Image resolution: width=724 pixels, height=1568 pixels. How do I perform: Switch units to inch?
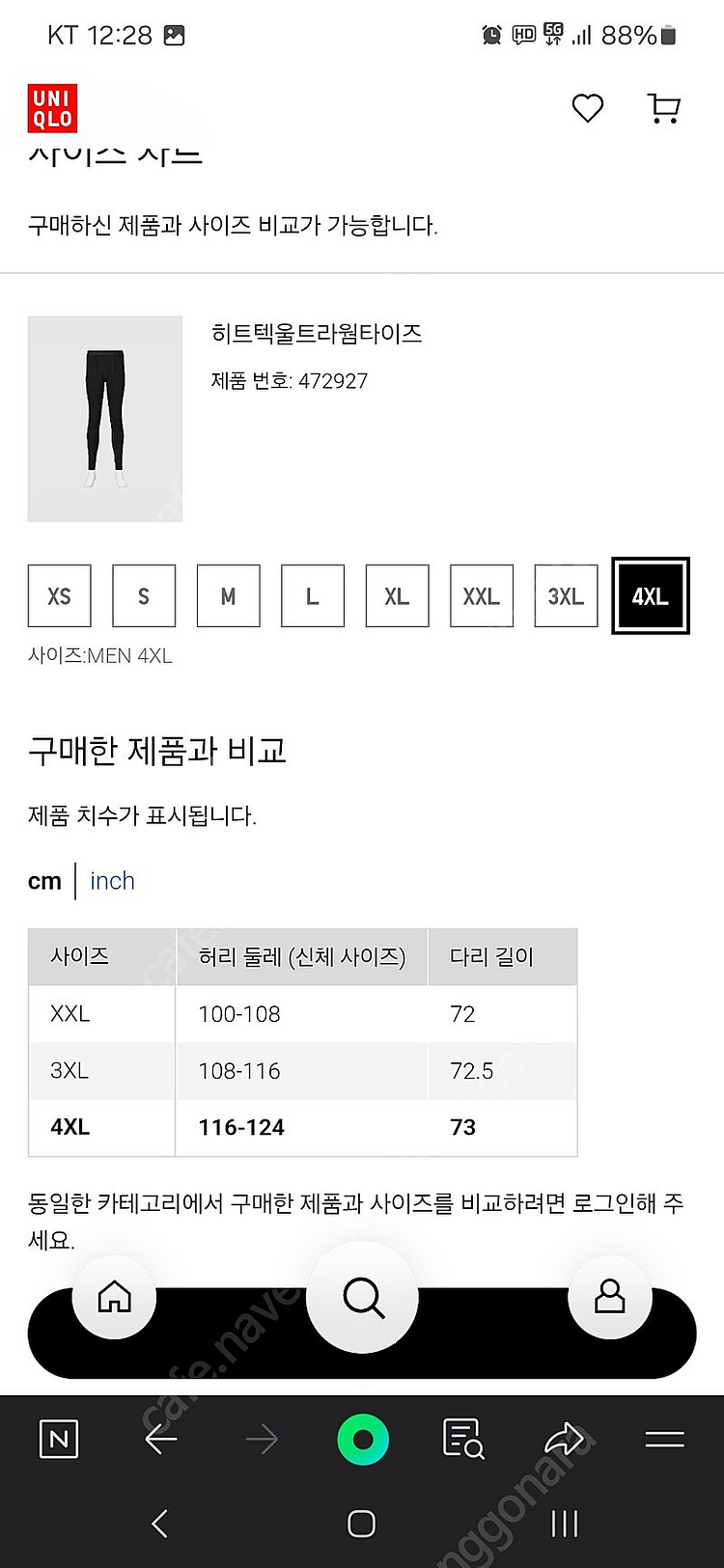(112, 881)
